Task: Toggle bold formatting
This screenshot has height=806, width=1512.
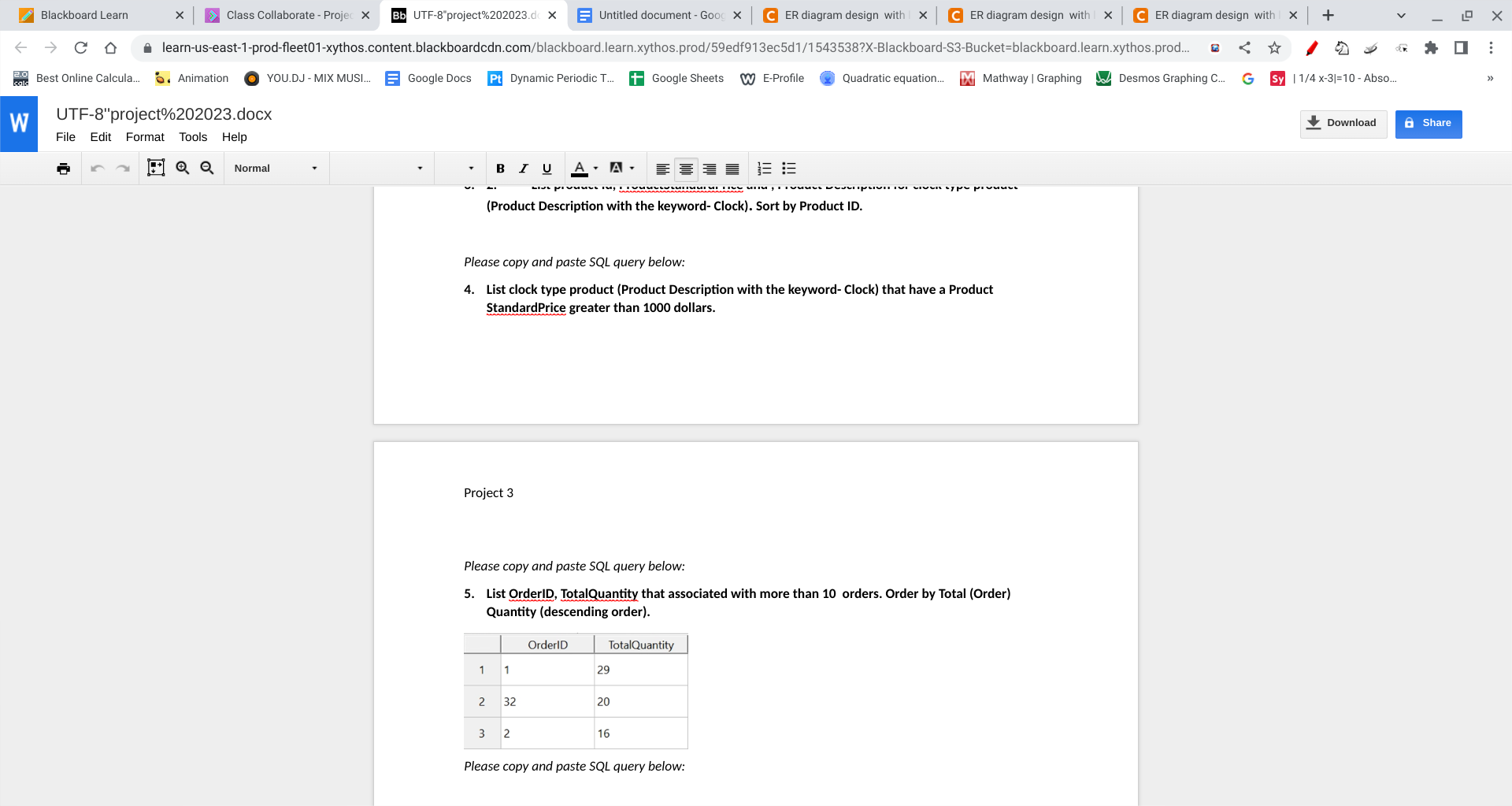Action: click(501, 168)
